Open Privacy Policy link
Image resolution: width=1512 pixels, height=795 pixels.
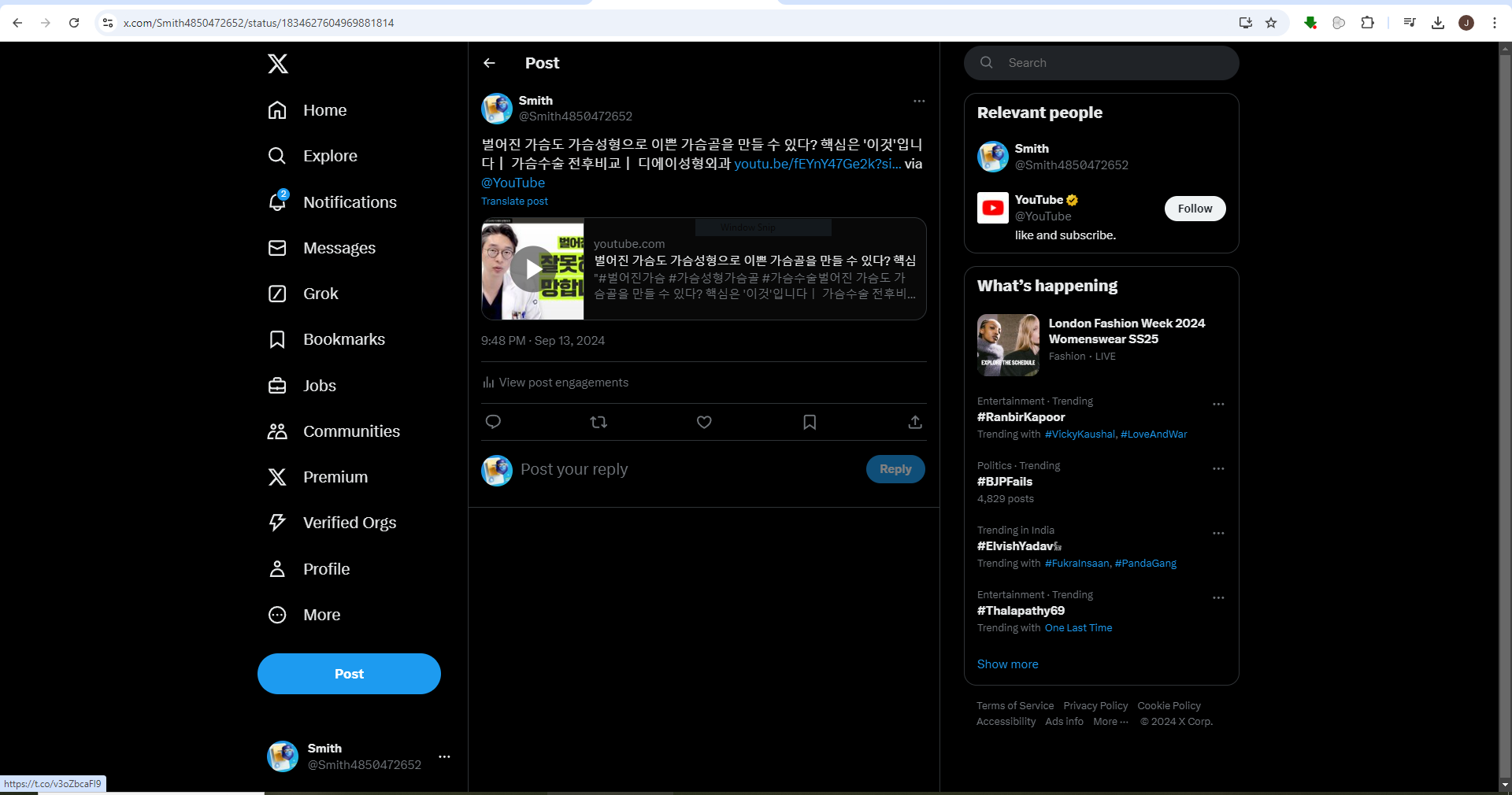[x=1095, y=706]
